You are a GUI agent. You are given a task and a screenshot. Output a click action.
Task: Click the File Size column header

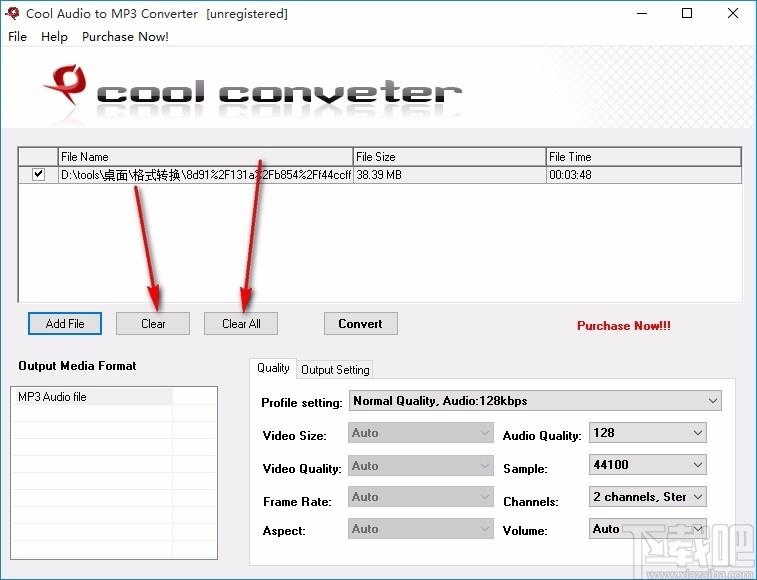[x=449, y=157]
